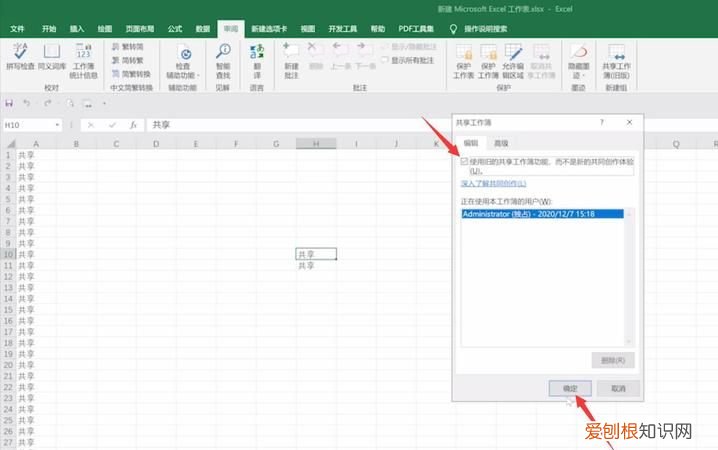Toggle 使用旧的共享工作簿功能 checkbox
718x450 pixels.
coord(464,161)
